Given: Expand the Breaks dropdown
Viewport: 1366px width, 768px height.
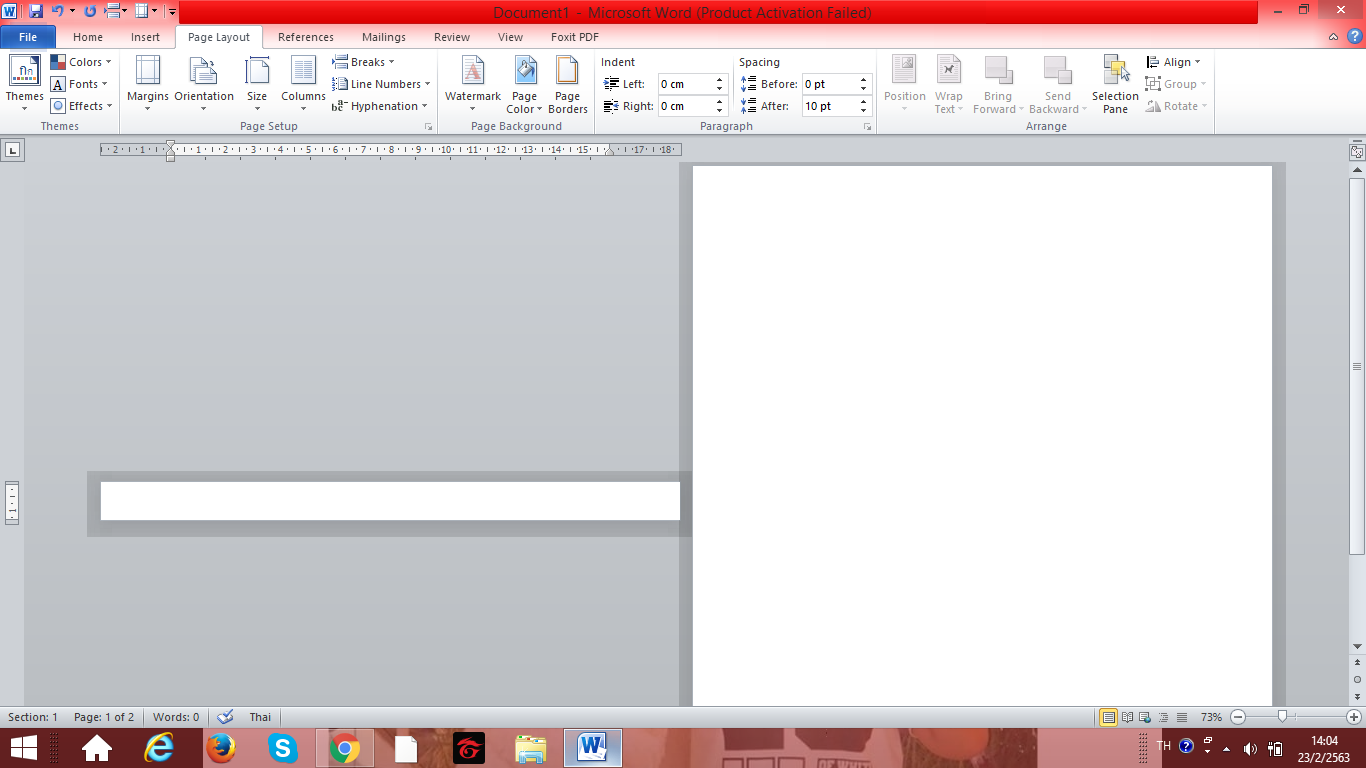Looking at the screenshot, I should pyautogui.click(x=364, y=62).
